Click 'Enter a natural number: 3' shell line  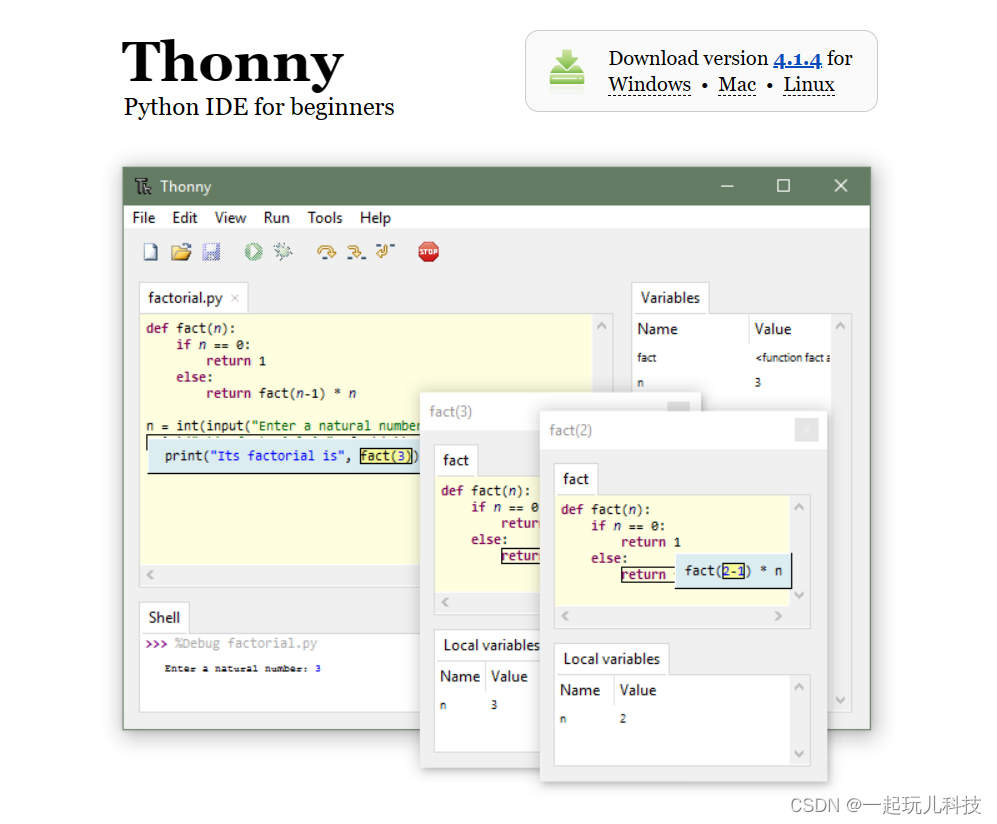coord(242,669)
